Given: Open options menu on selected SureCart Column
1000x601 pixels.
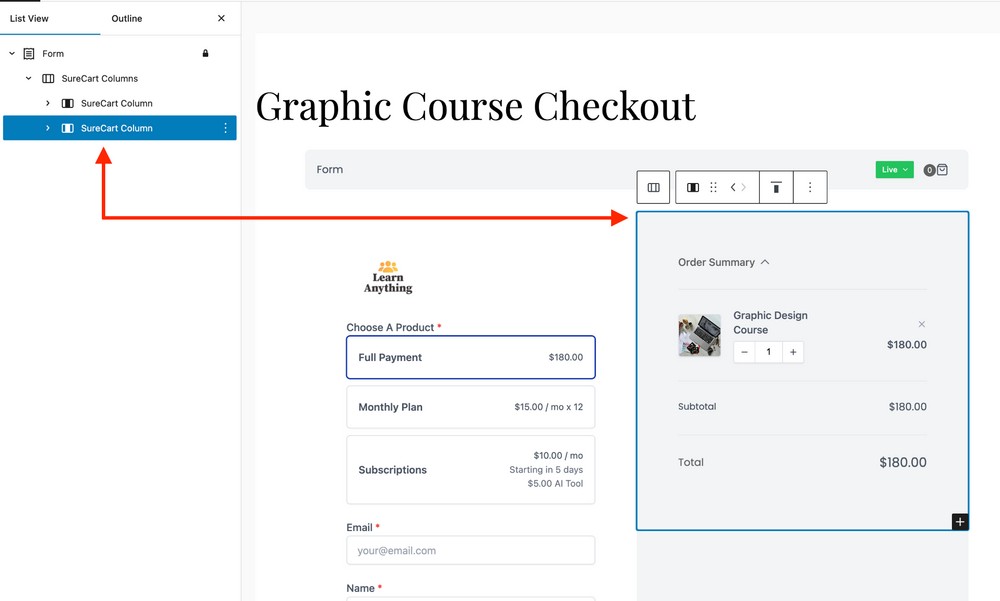Looking at the screenshot, I should pyautogui.click(x=225, y=128).
